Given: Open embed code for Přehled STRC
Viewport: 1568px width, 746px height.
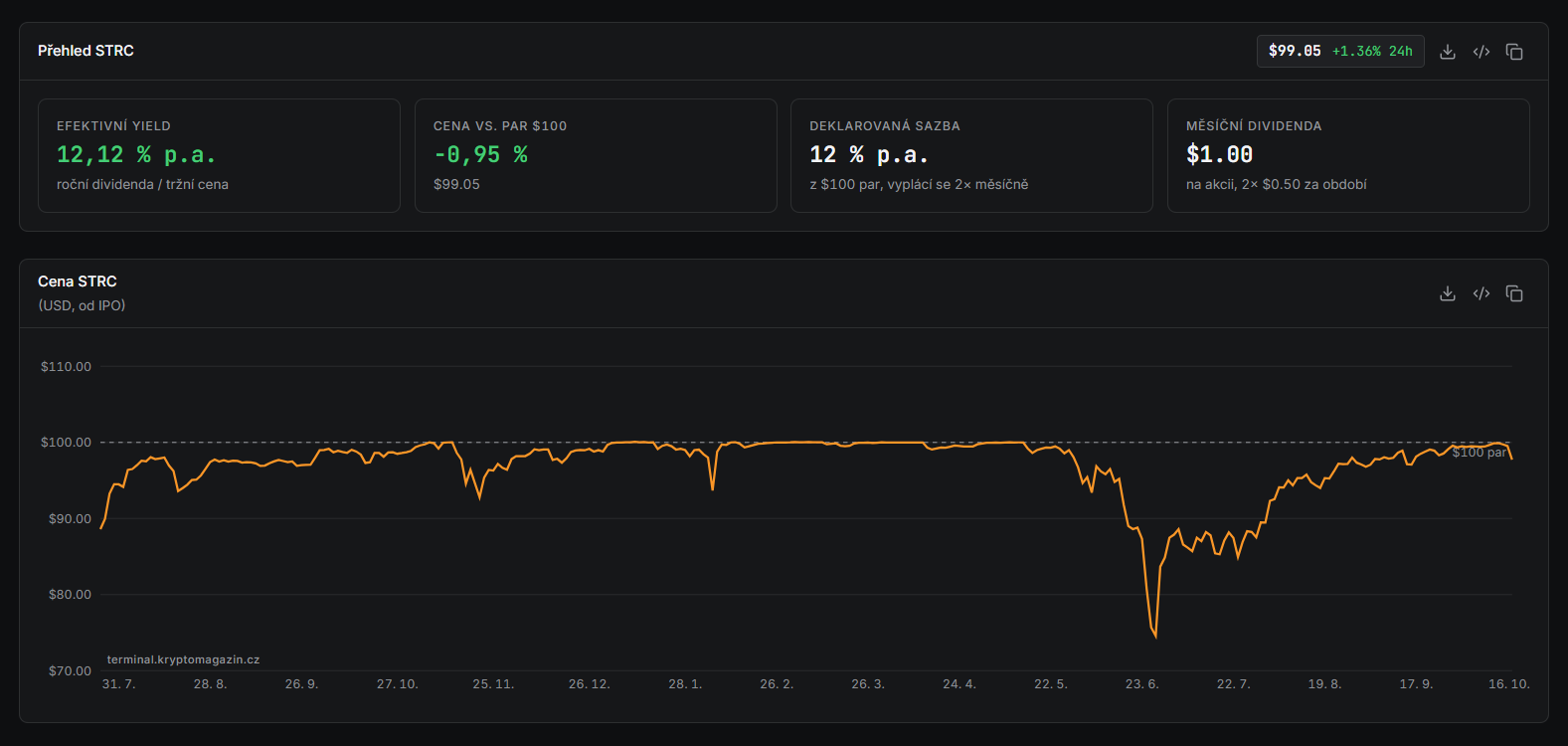Looking at the screenshot, I should click(x=1481, y=52).
